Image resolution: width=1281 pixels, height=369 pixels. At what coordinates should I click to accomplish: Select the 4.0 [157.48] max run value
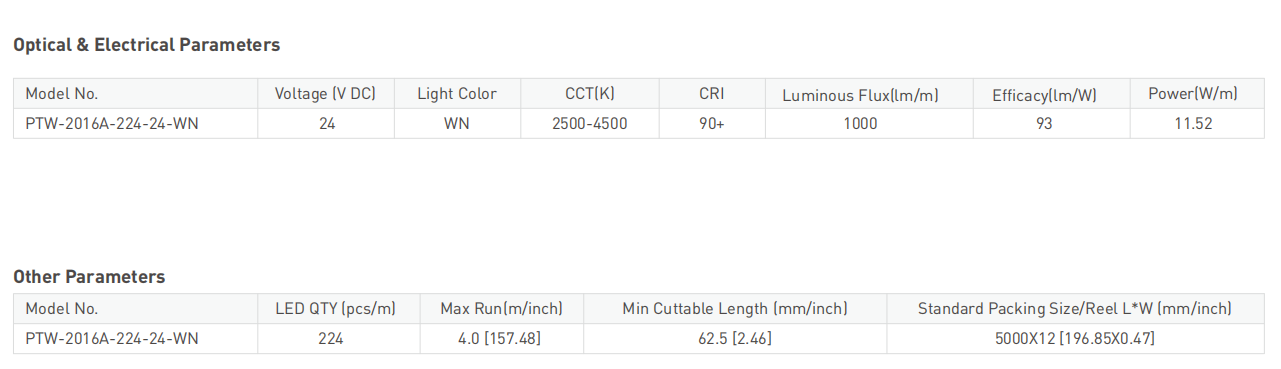(x=501, y=339)
